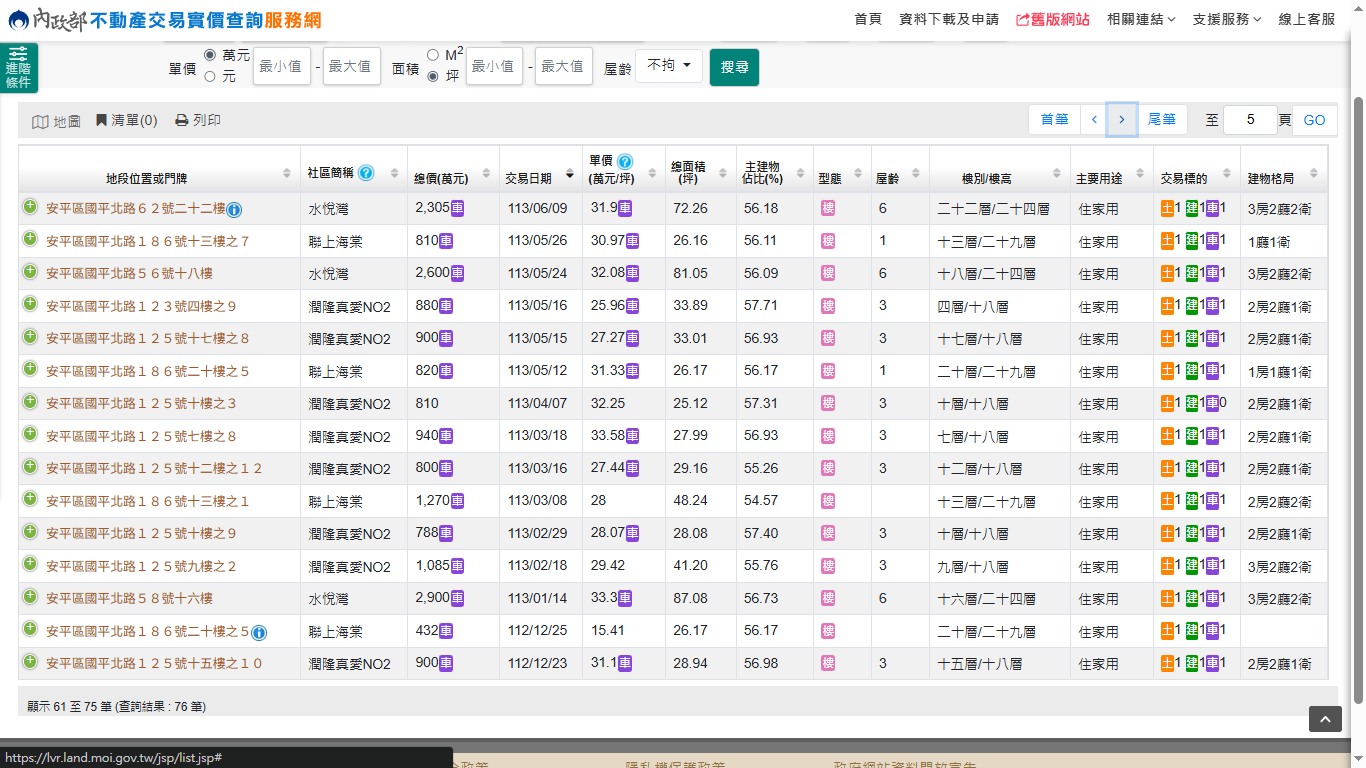Click the info icon next to 社區簡稱 header
1366x768 pixels.
[x=366, y=173]
